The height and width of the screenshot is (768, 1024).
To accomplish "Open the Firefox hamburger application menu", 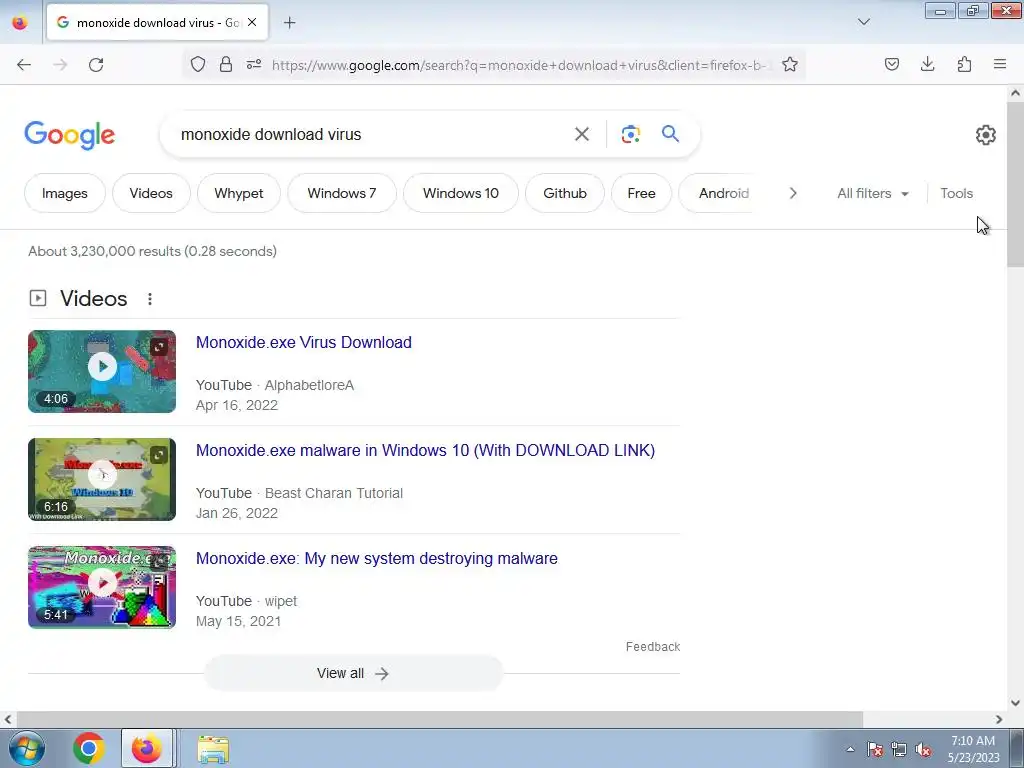I will pos(1000,64).
